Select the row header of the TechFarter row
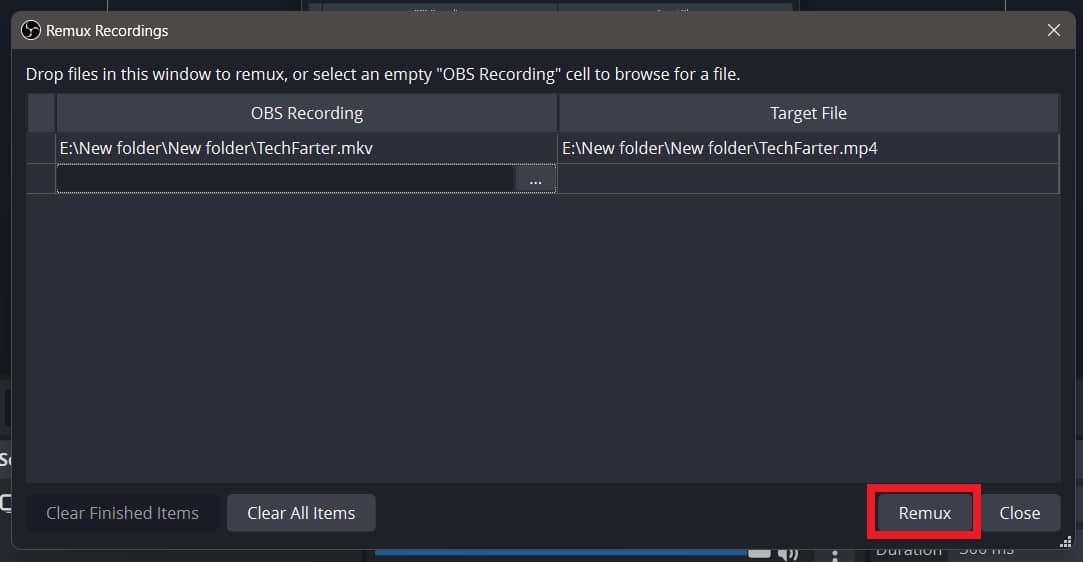1083x562 pixels. [x=41, y=148]
